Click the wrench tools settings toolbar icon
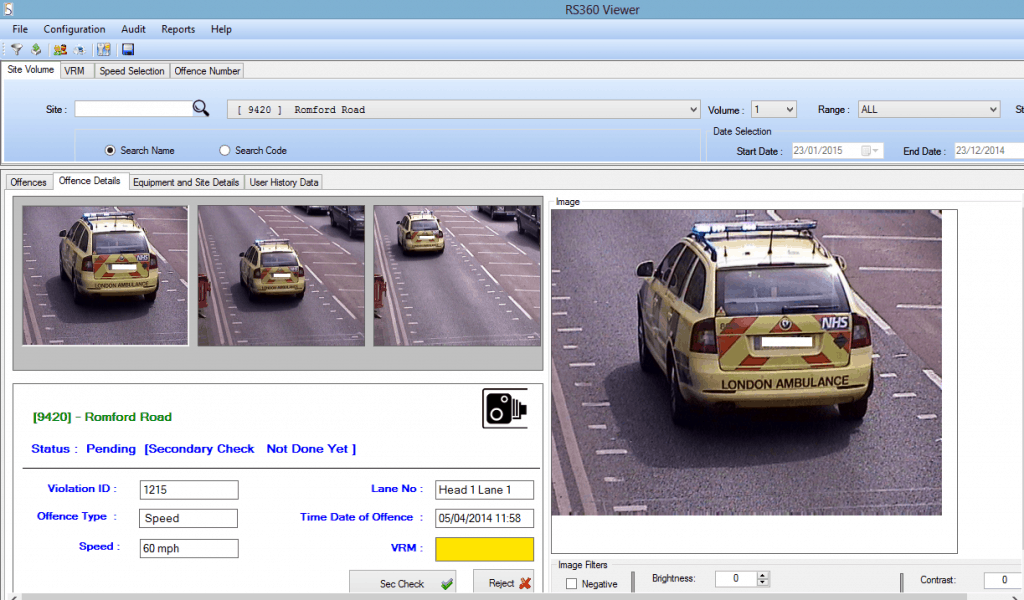Image resolution: width=1024 pixels, height=600 pixels. (x=104, y=50)
